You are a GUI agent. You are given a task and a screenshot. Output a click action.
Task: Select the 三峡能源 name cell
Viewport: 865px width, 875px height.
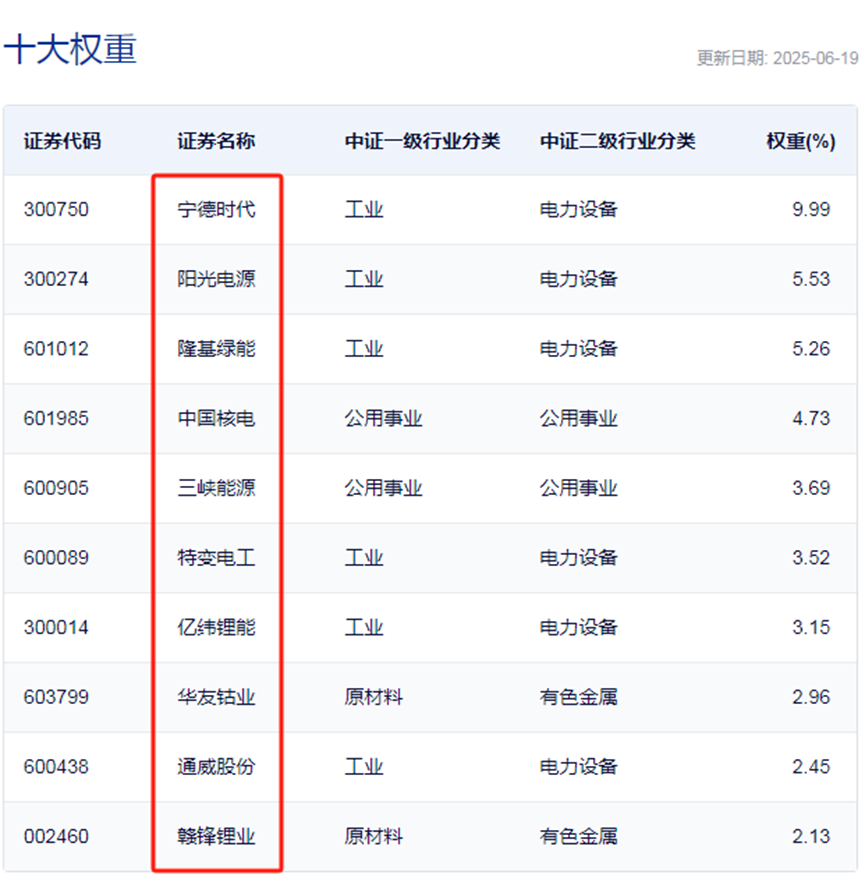[x=216, y=488]
